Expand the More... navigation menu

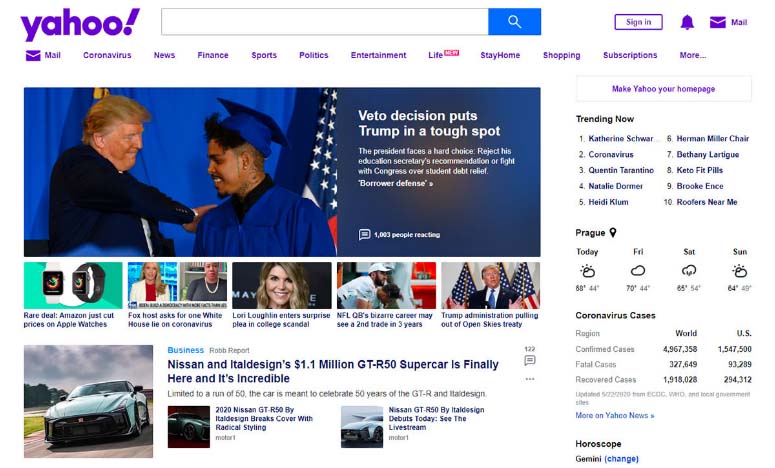coord(692,56)
